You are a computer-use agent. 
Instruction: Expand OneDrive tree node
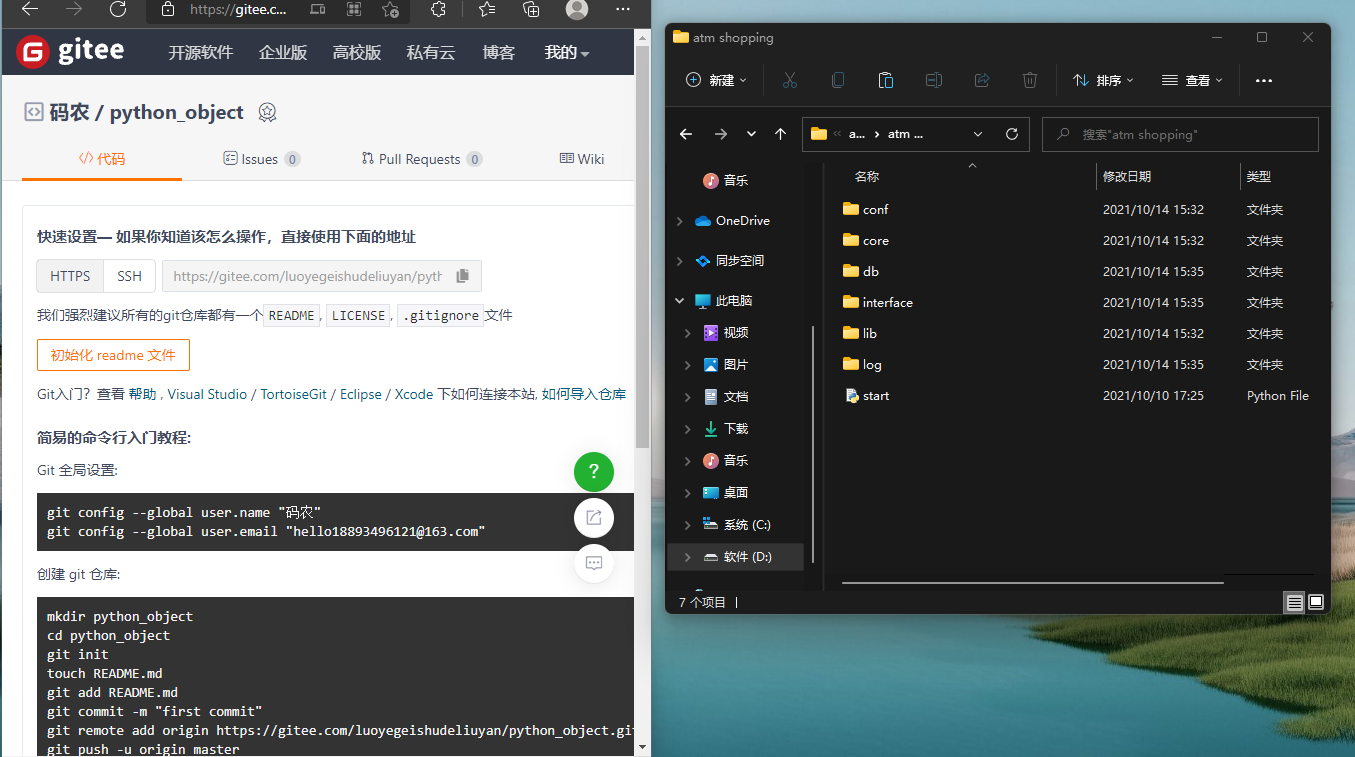[680, 221]
